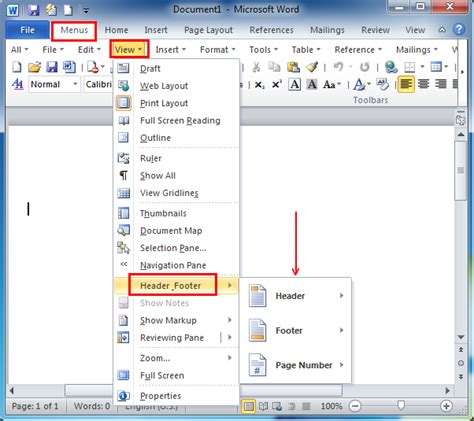The height and width of the screenshot is (421, 474).
Task: Toggle Center alignment button
Action: (423, 84)
